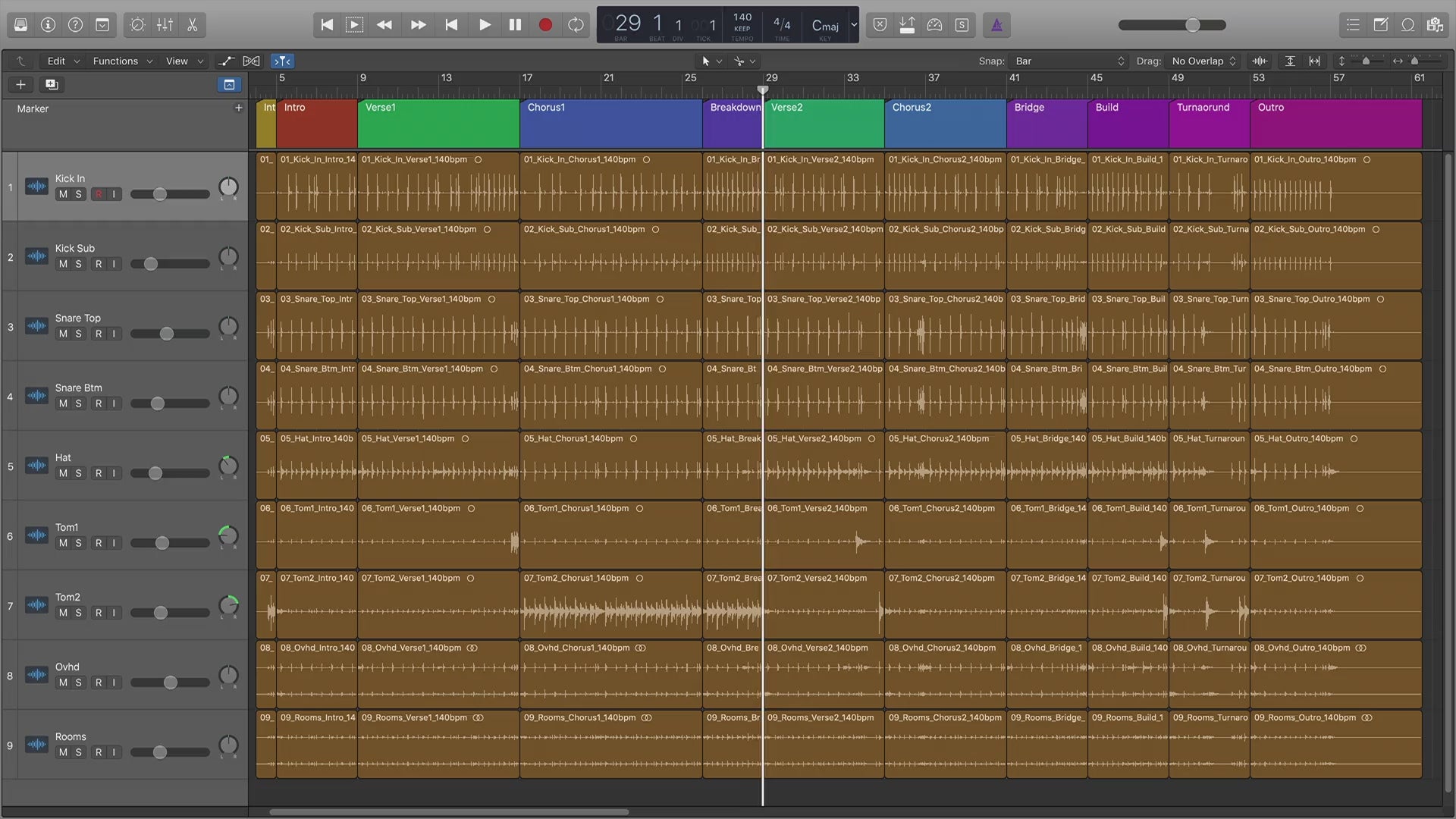Click the Duplicate Track button
Image resolution: width=1456 pixels, height=819 pixels.
coord(52,84)
